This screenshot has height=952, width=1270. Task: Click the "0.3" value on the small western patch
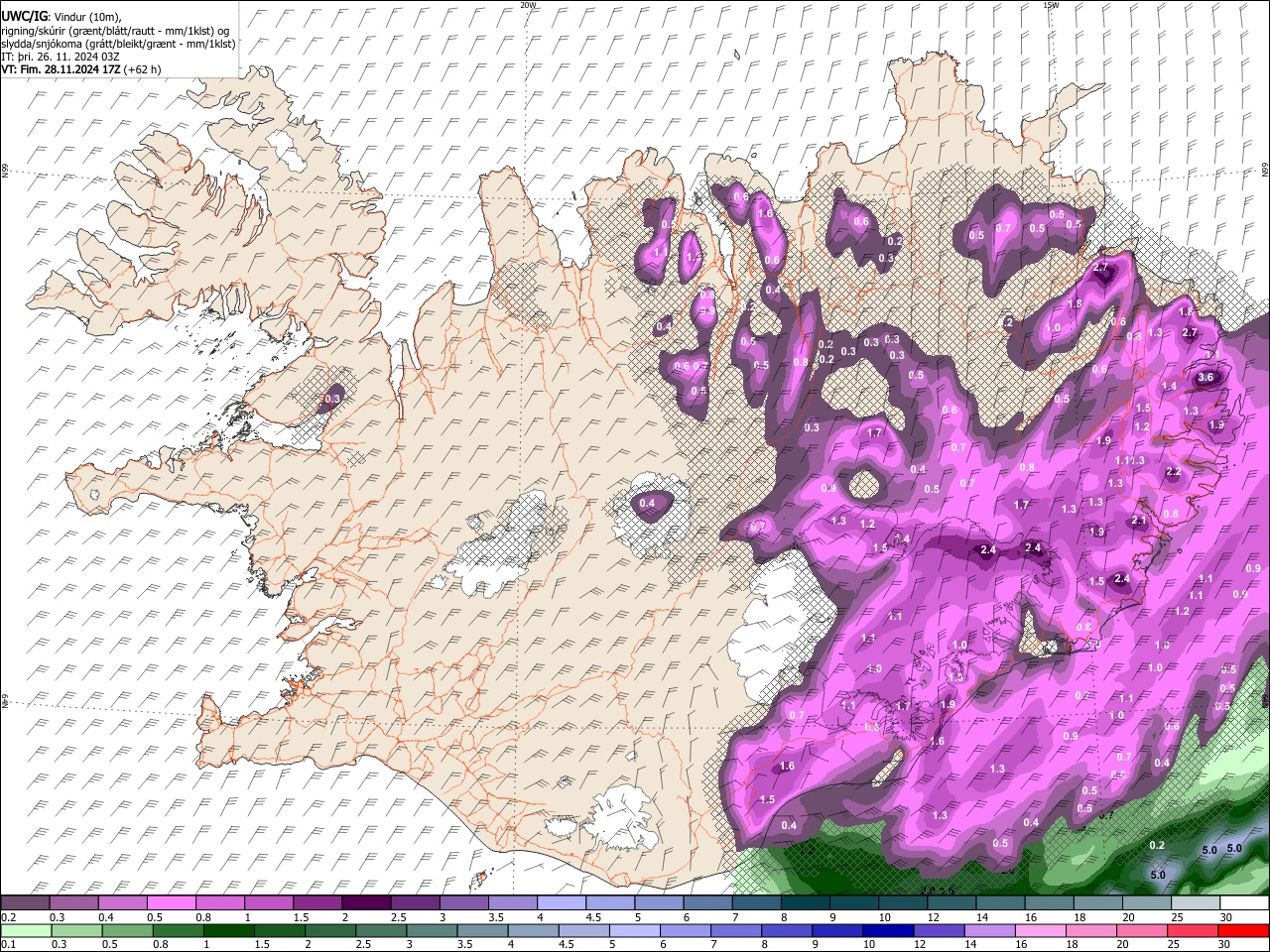pos(332,399)
